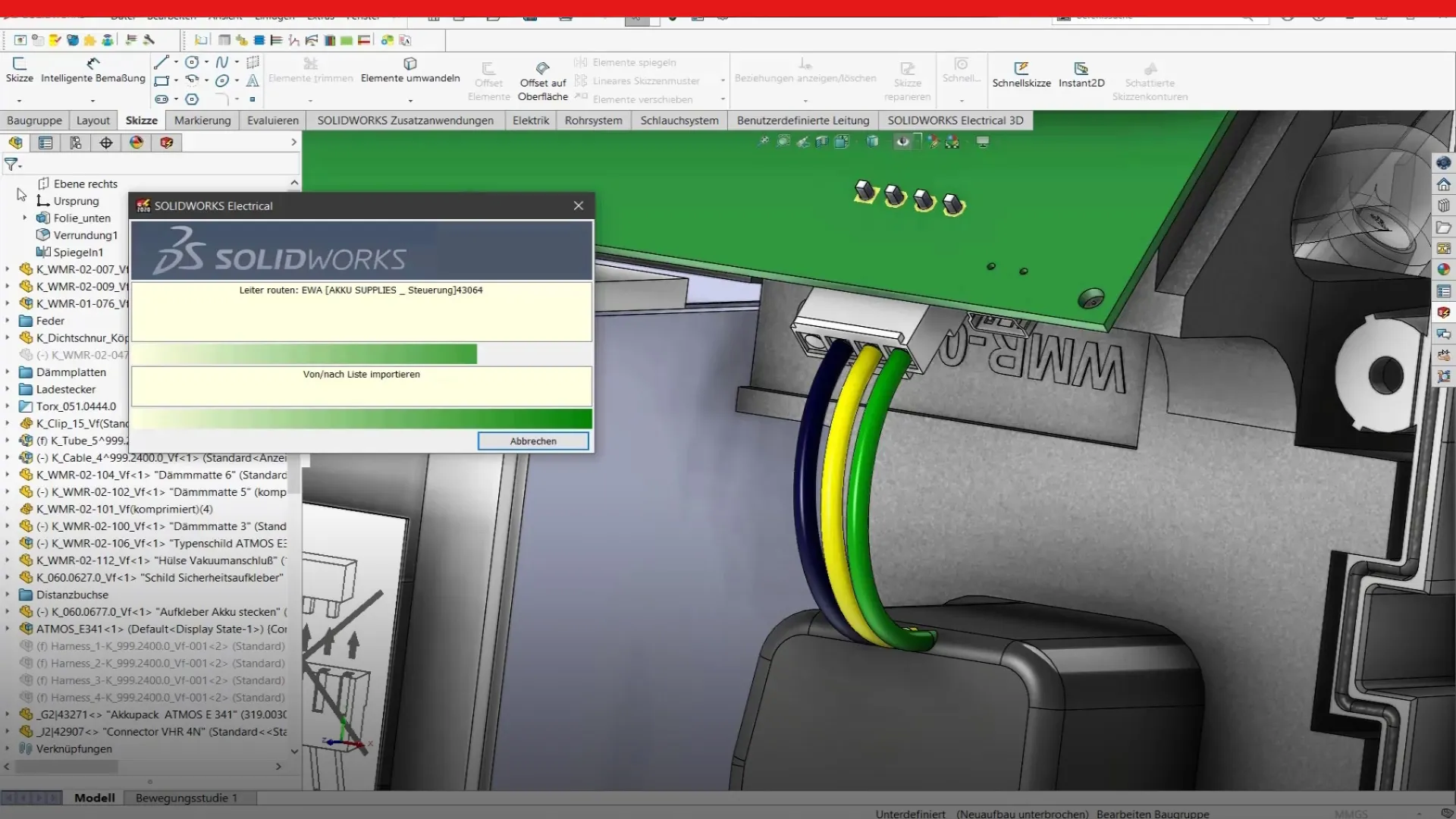Open the PropertyManager tab icon
The width and height of the screenshot is (1456, 819).
click(45, 143)
